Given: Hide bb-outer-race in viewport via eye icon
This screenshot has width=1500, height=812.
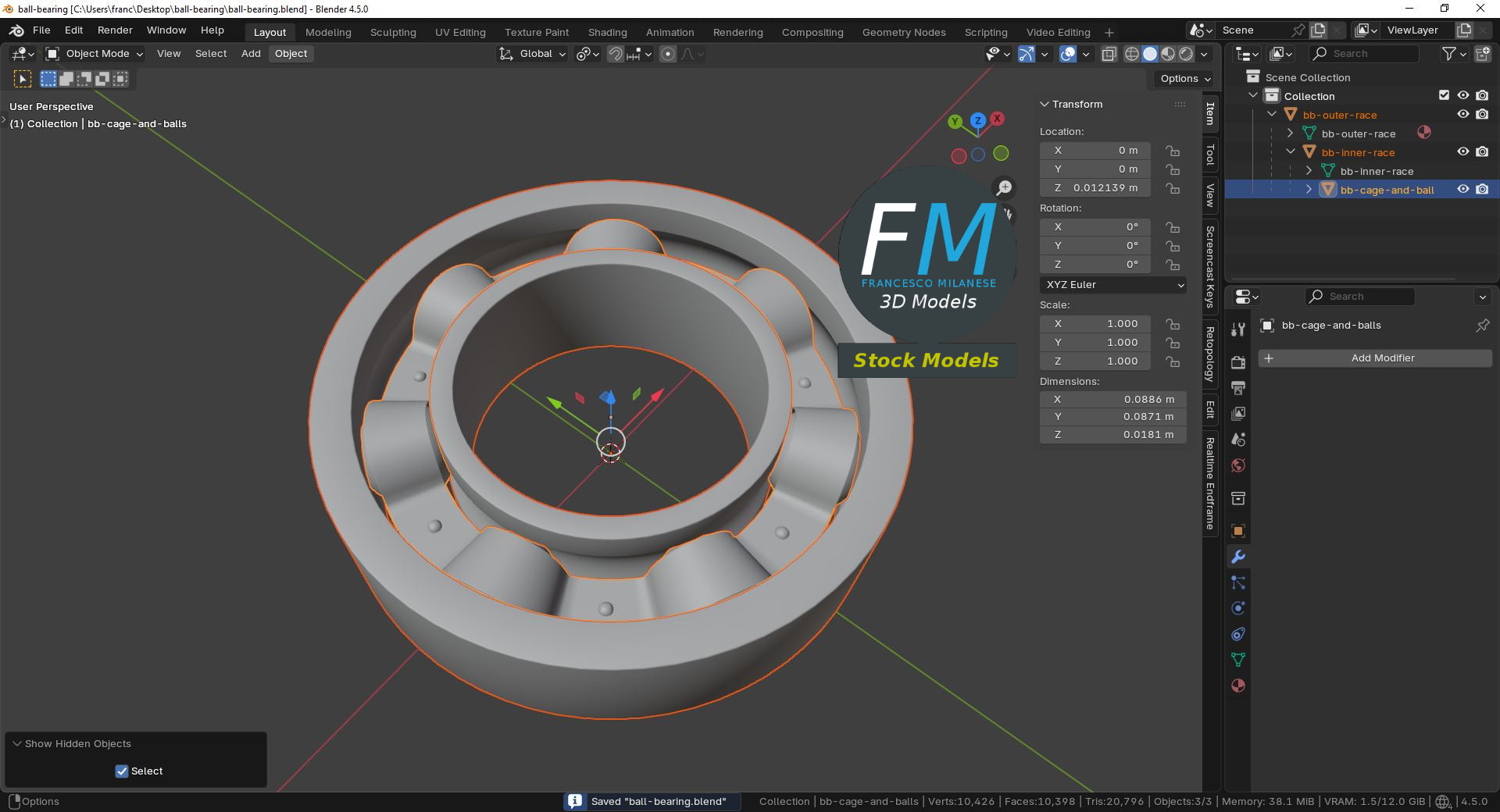Looking at the screenshot, I should point(1463,115).
